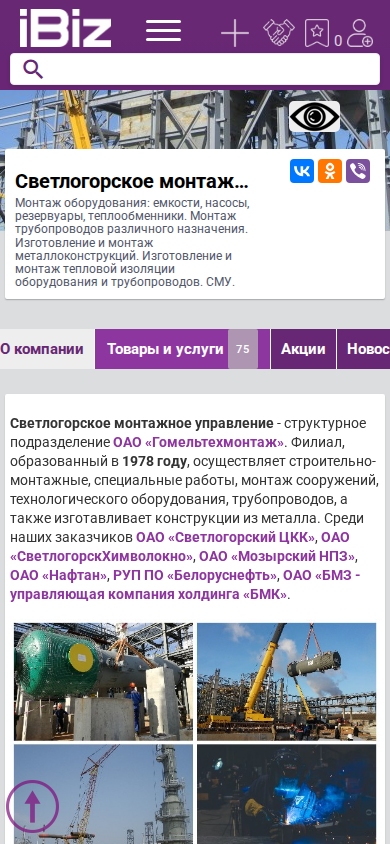Viewport: 390px width, 844px height.
Task: Open the handshake partners icon
Action: pos(279,32)
